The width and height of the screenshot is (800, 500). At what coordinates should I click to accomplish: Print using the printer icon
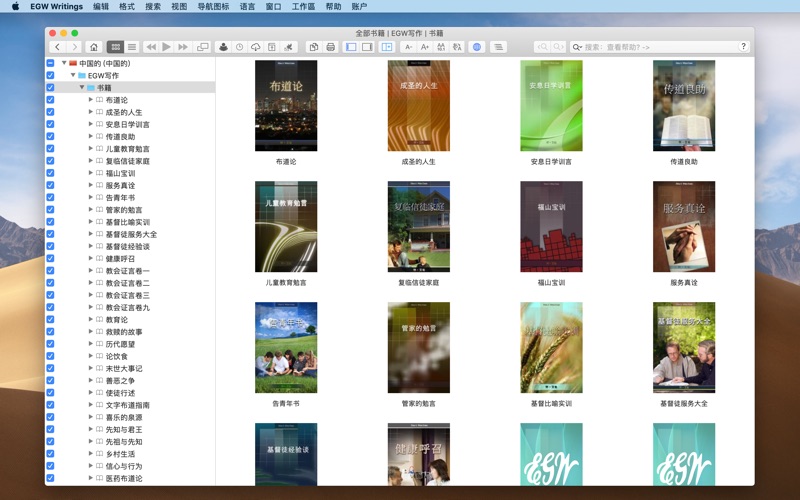(x=331, y=47)
